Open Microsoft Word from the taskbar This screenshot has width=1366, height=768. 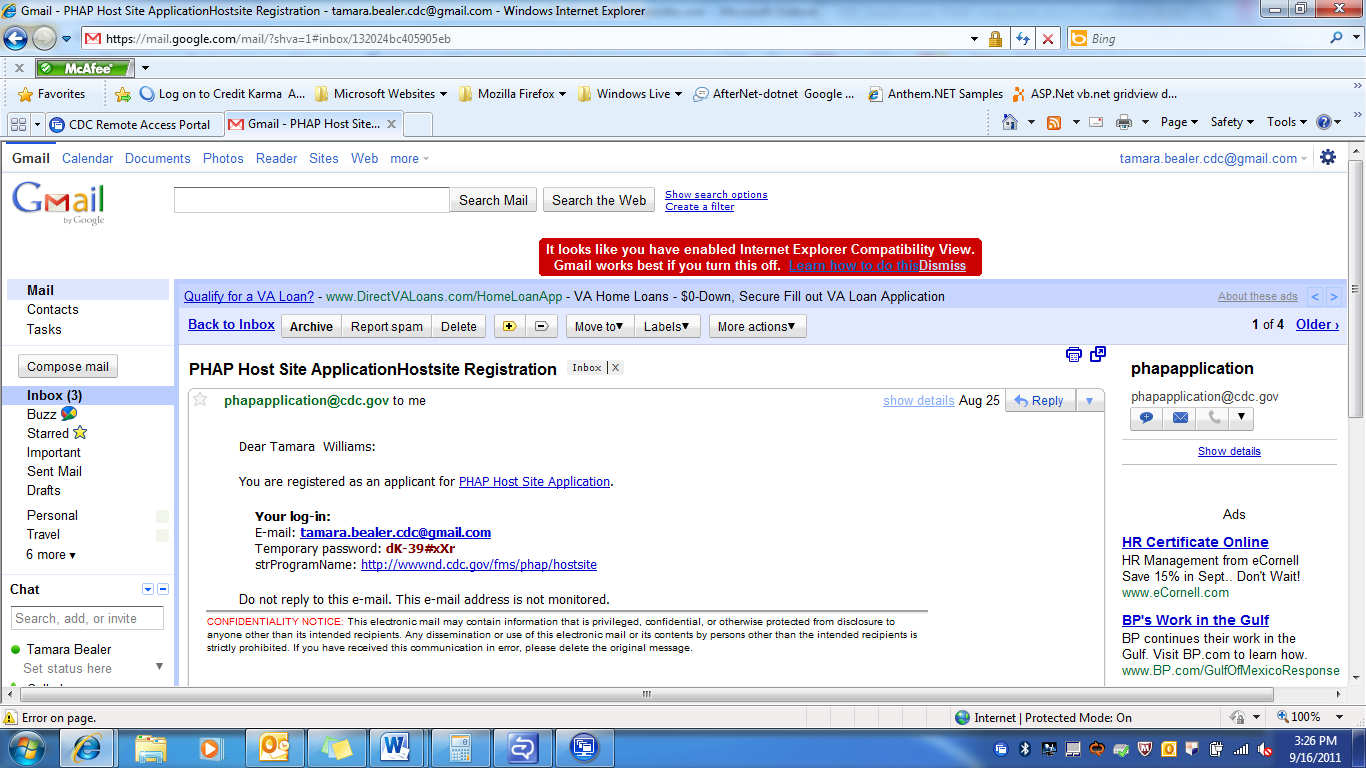[397, 747]
